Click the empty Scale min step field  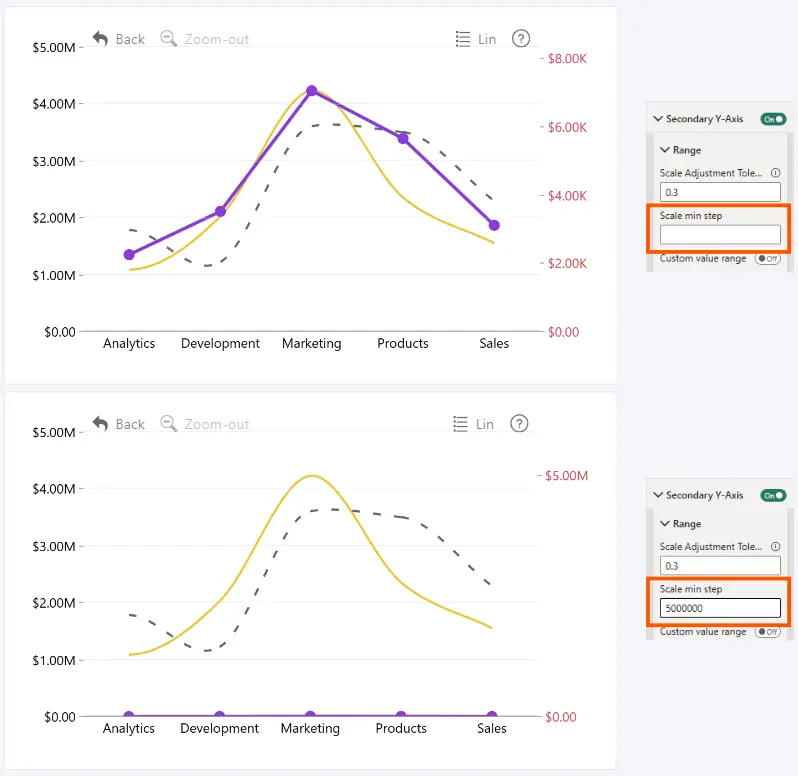pyautogui.click(x=720, y=235)
